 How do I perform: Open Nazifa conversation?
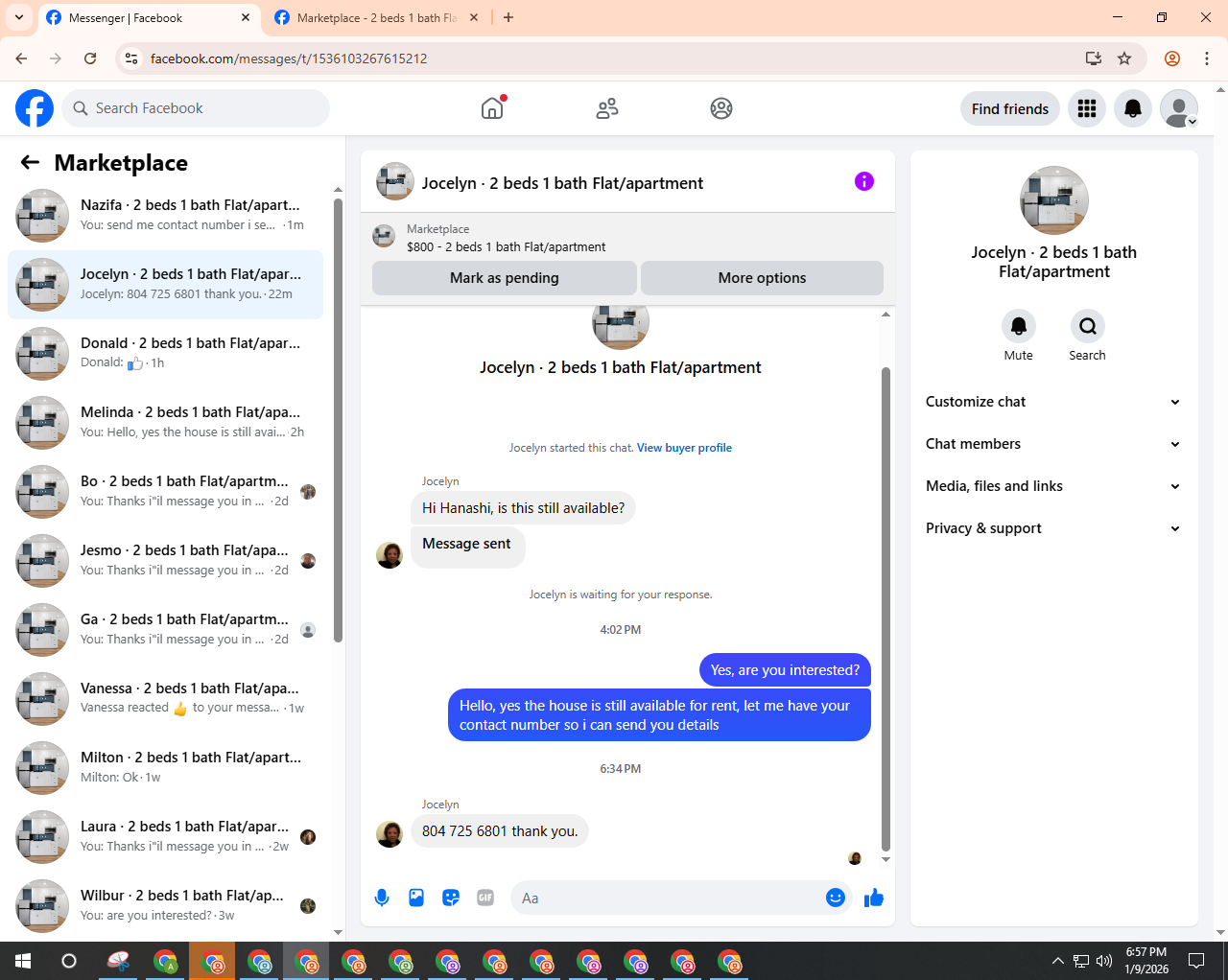165,216
